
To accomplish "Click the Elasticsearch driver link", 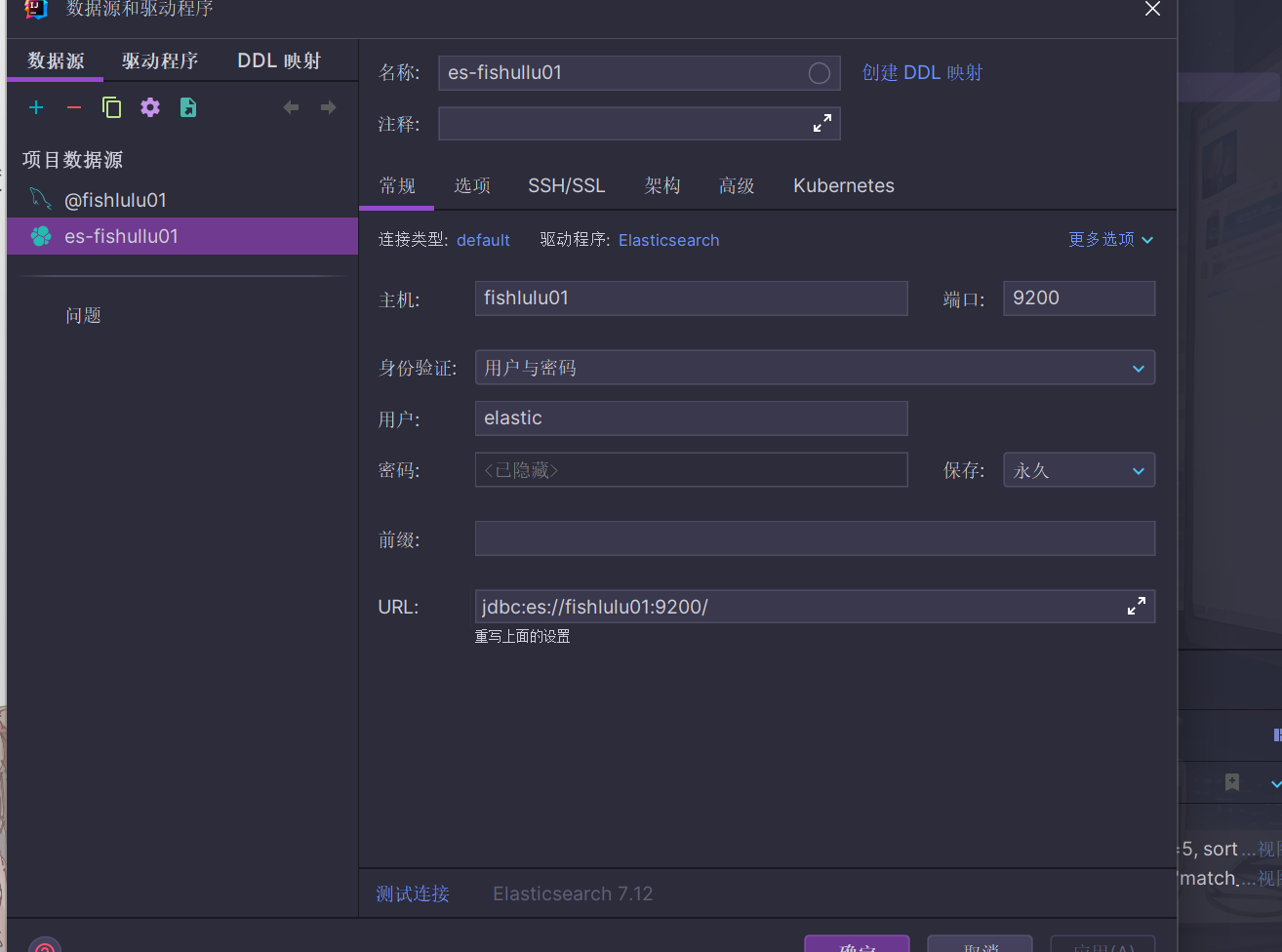I will [668, 240].
